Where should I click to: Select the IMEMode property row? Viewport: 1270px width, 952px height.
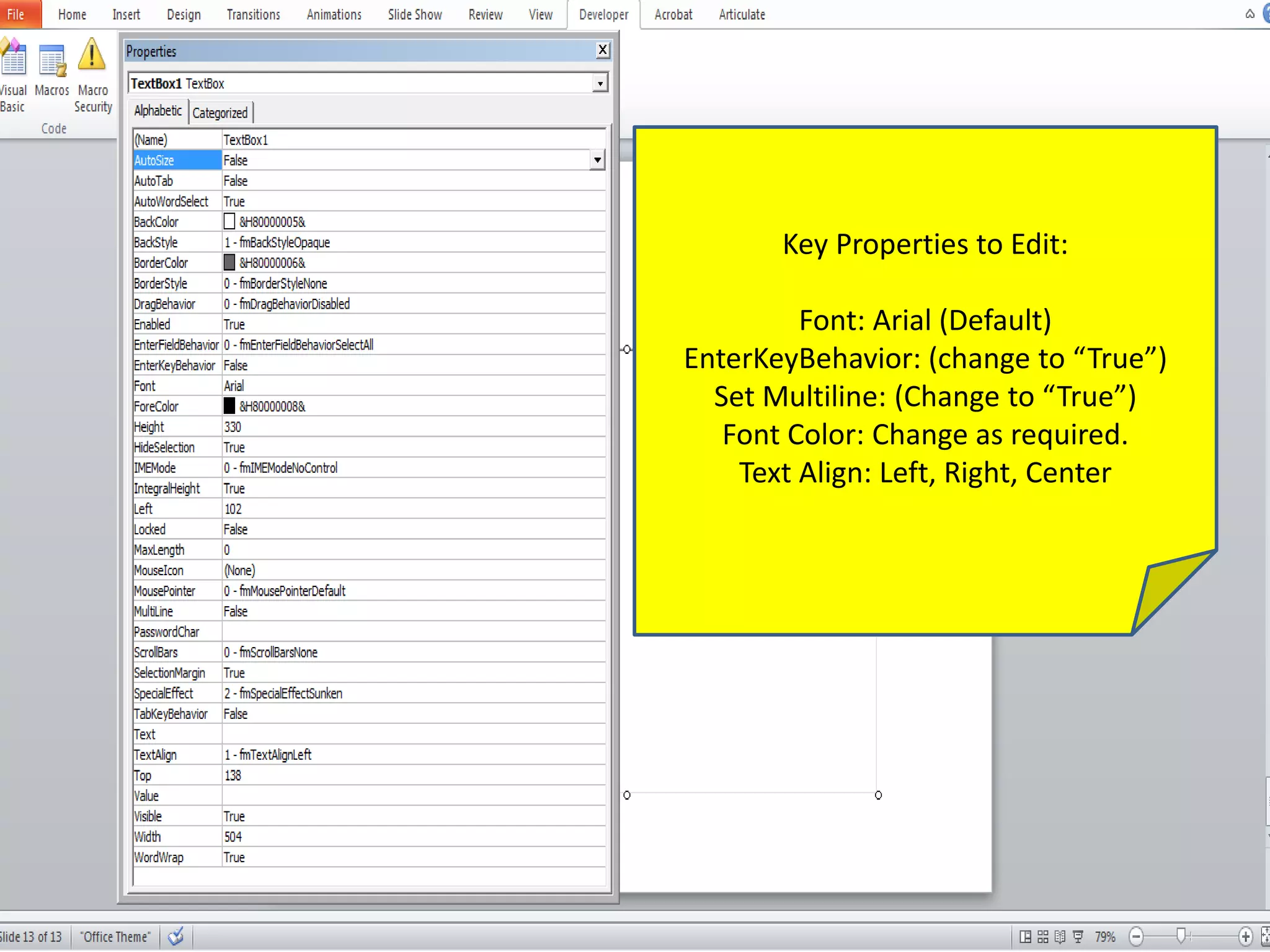tap(370, 467)
